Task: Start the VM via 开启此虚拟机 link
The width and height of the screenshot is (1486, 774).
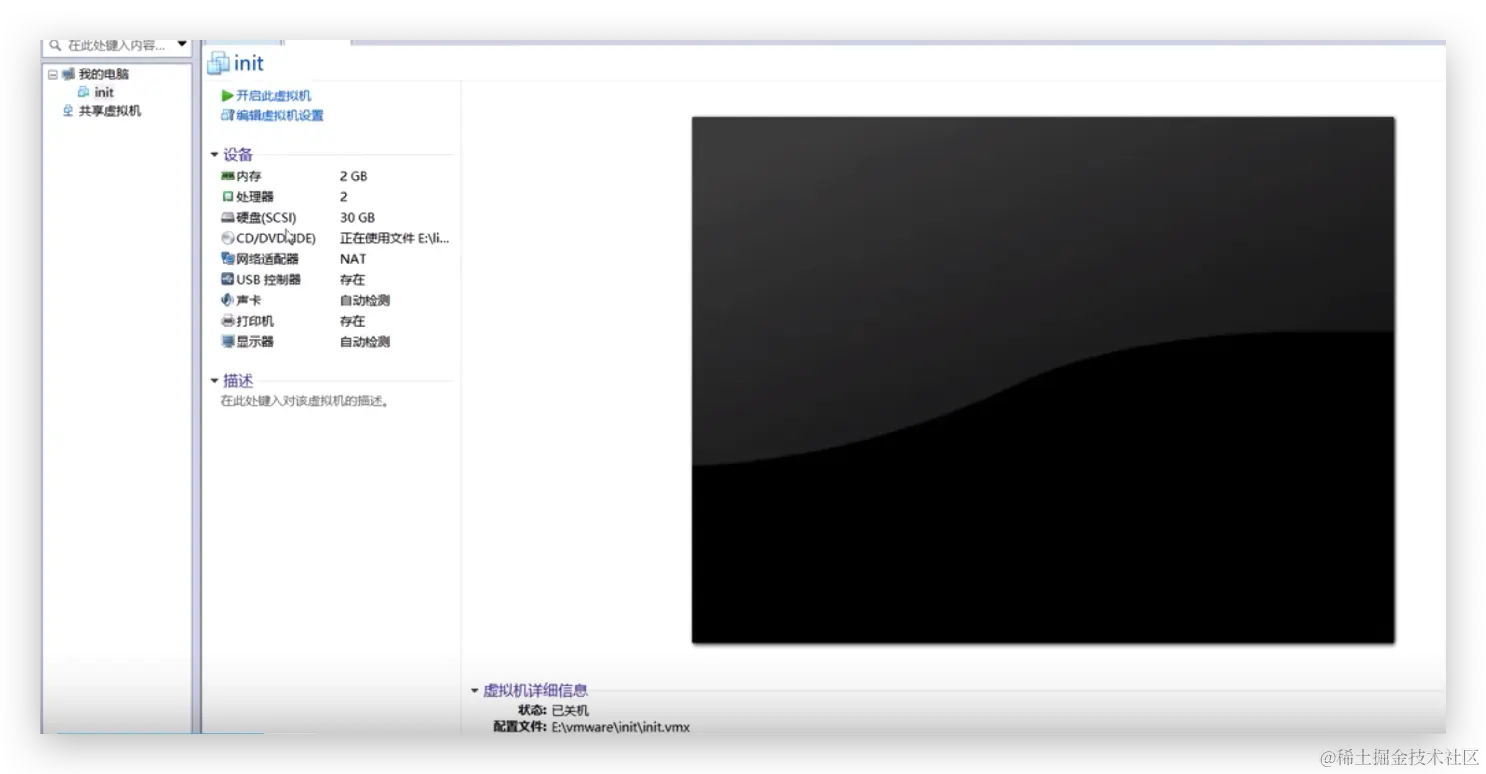Action: coord(273,96)
